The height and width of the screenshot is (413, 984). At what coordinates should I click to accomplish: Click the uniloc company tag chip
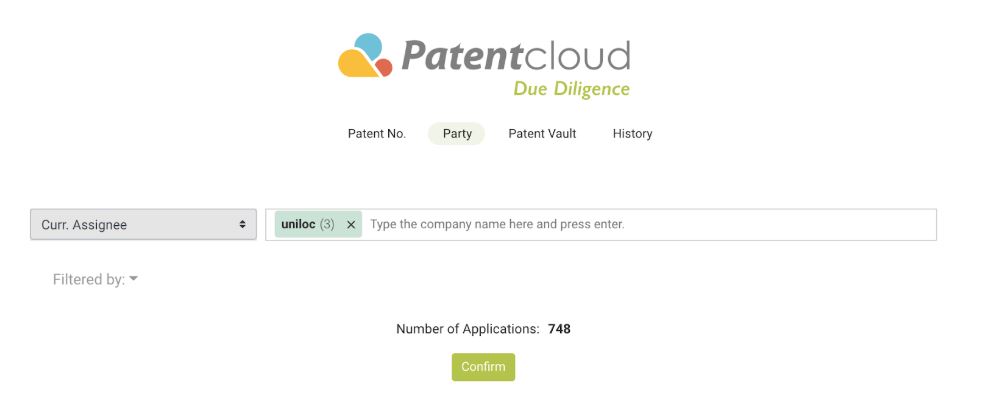[298, 225]
